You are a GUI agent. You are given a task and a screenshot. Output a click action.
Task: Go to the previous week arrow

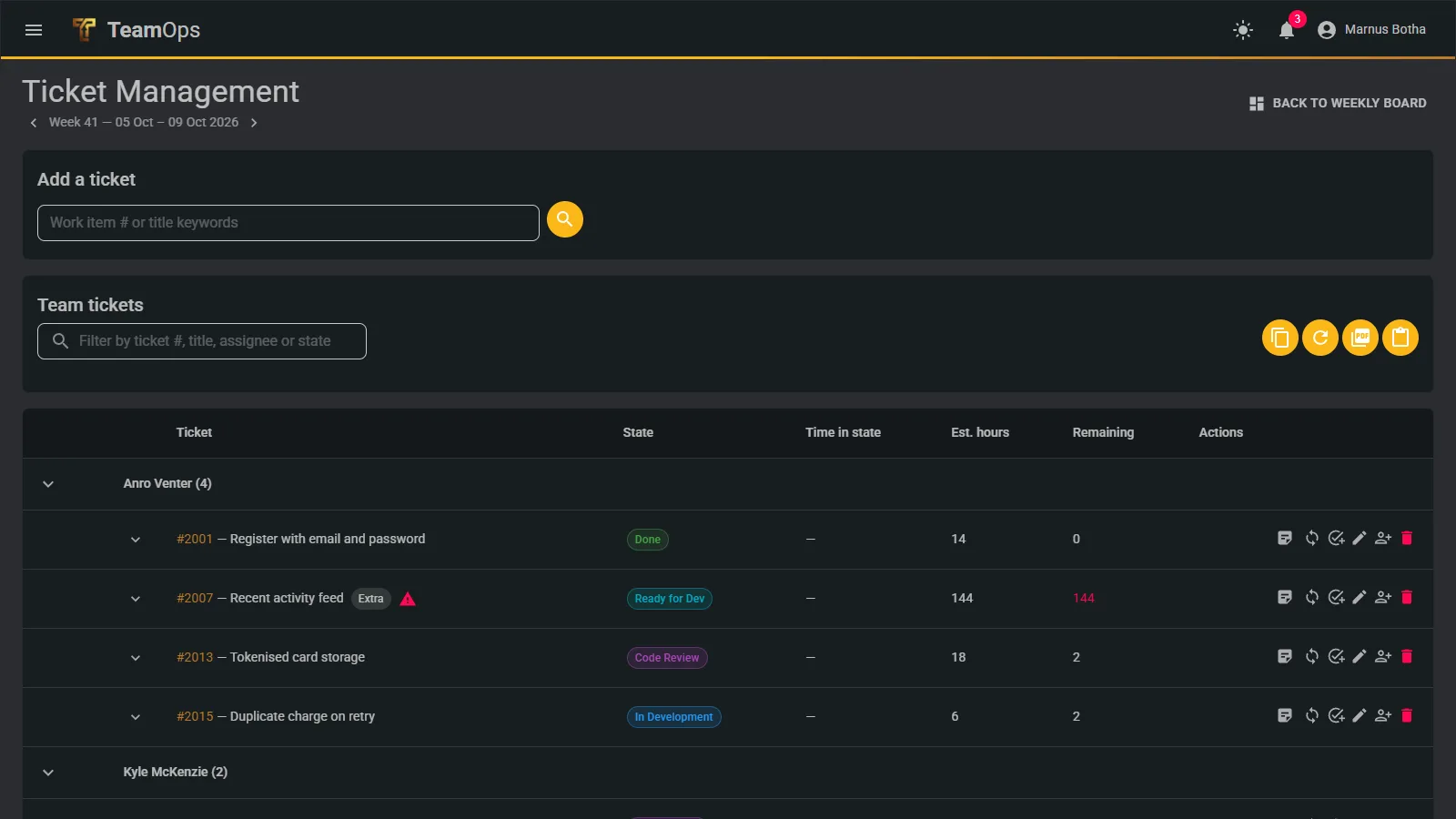click(34, 123)
